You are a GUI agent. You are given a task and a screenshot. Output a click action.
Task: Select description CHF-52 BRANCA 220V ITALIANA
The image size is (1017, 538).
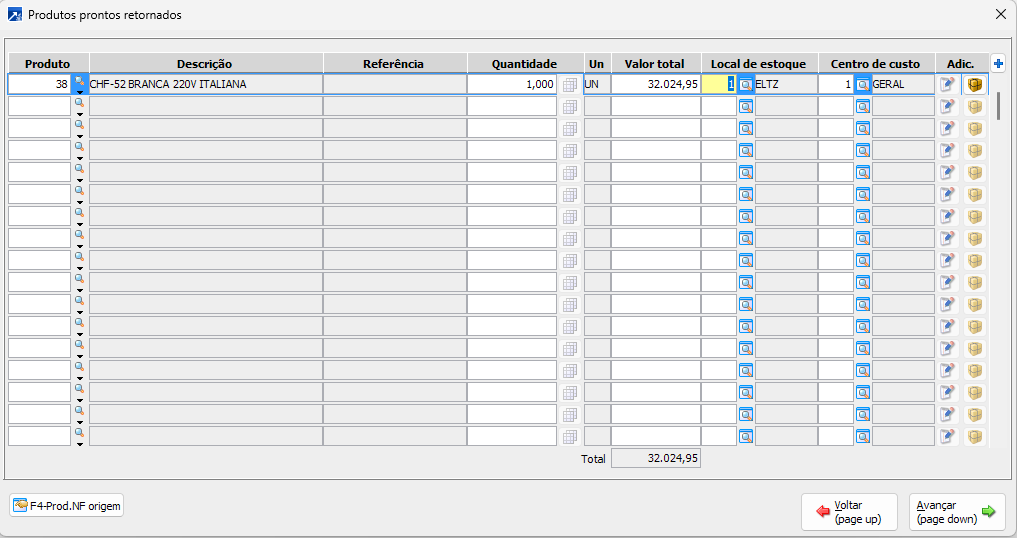point(206,84)
